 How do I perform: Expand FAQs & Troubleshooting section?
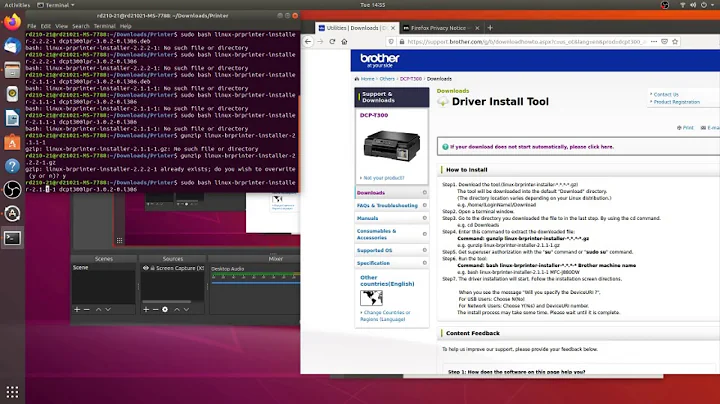[x=424, y=205]
